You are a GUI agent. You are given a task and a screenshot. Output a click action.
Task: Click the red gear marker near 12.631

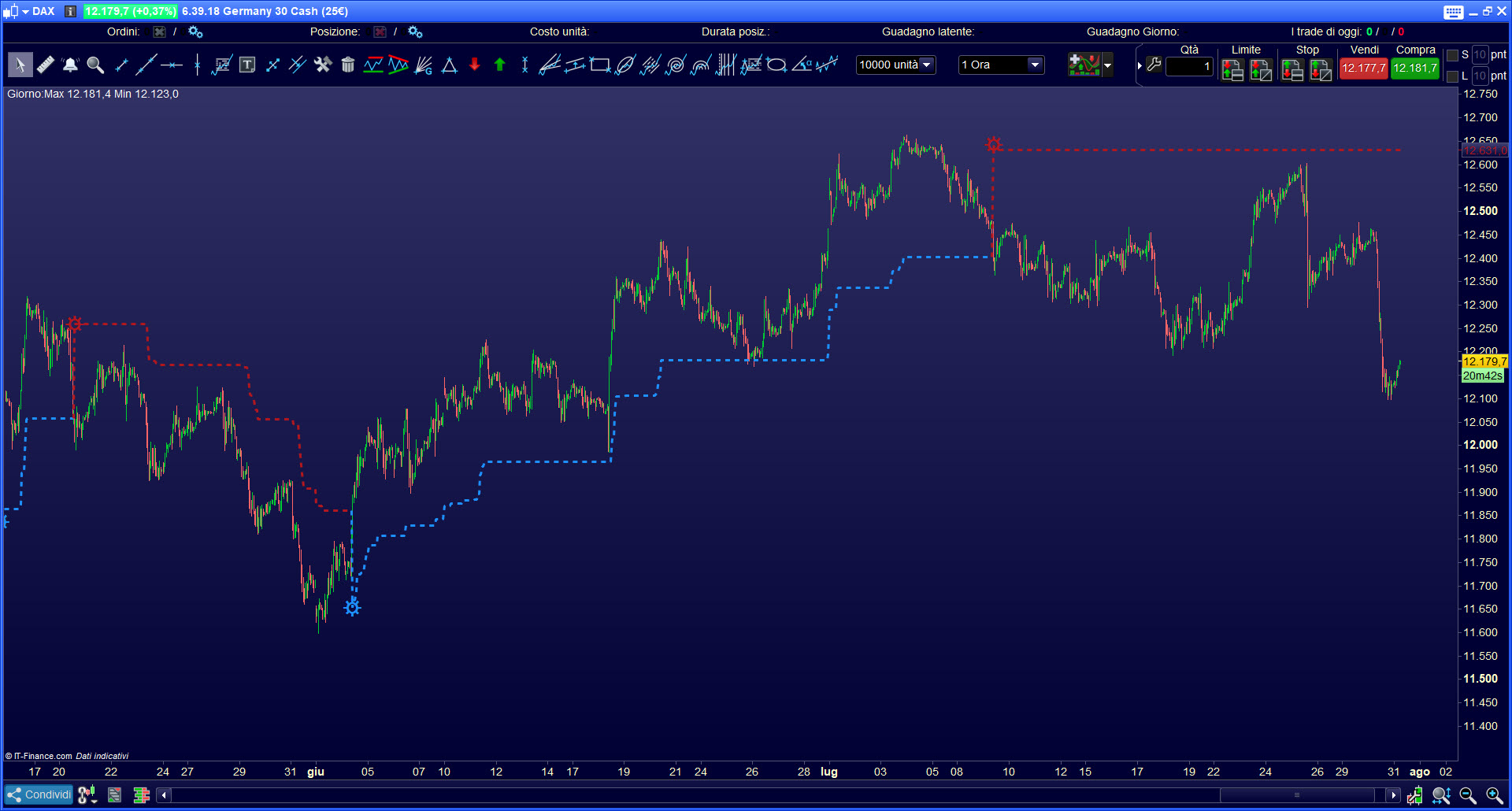(994, 144)
